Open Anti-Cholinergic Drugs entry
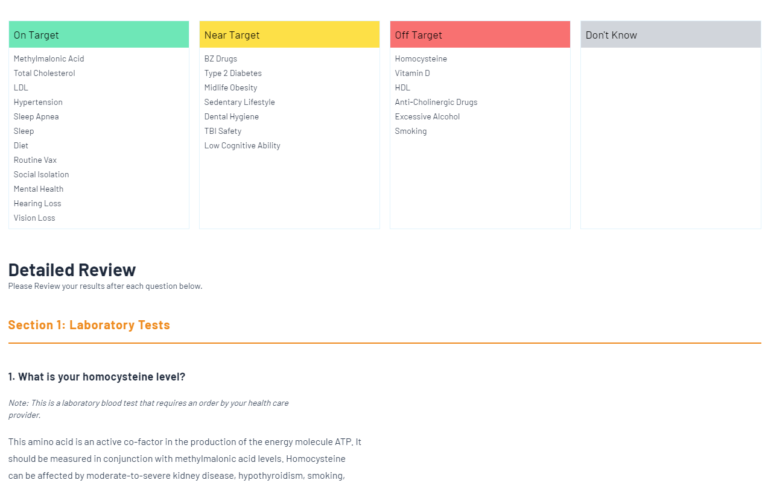Viewport: 768px width, 483px height. 436,102
